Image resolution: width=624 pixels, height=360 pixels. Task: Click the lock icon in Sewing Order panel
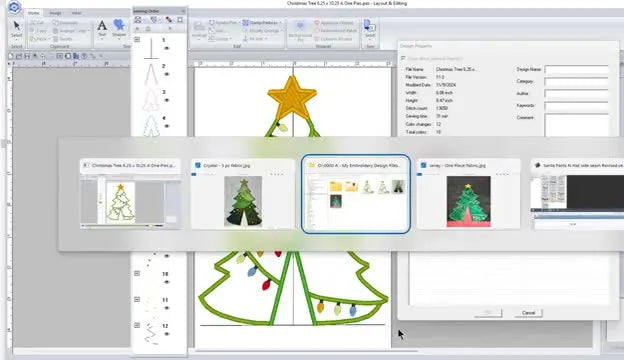click(x=148, y=29)
